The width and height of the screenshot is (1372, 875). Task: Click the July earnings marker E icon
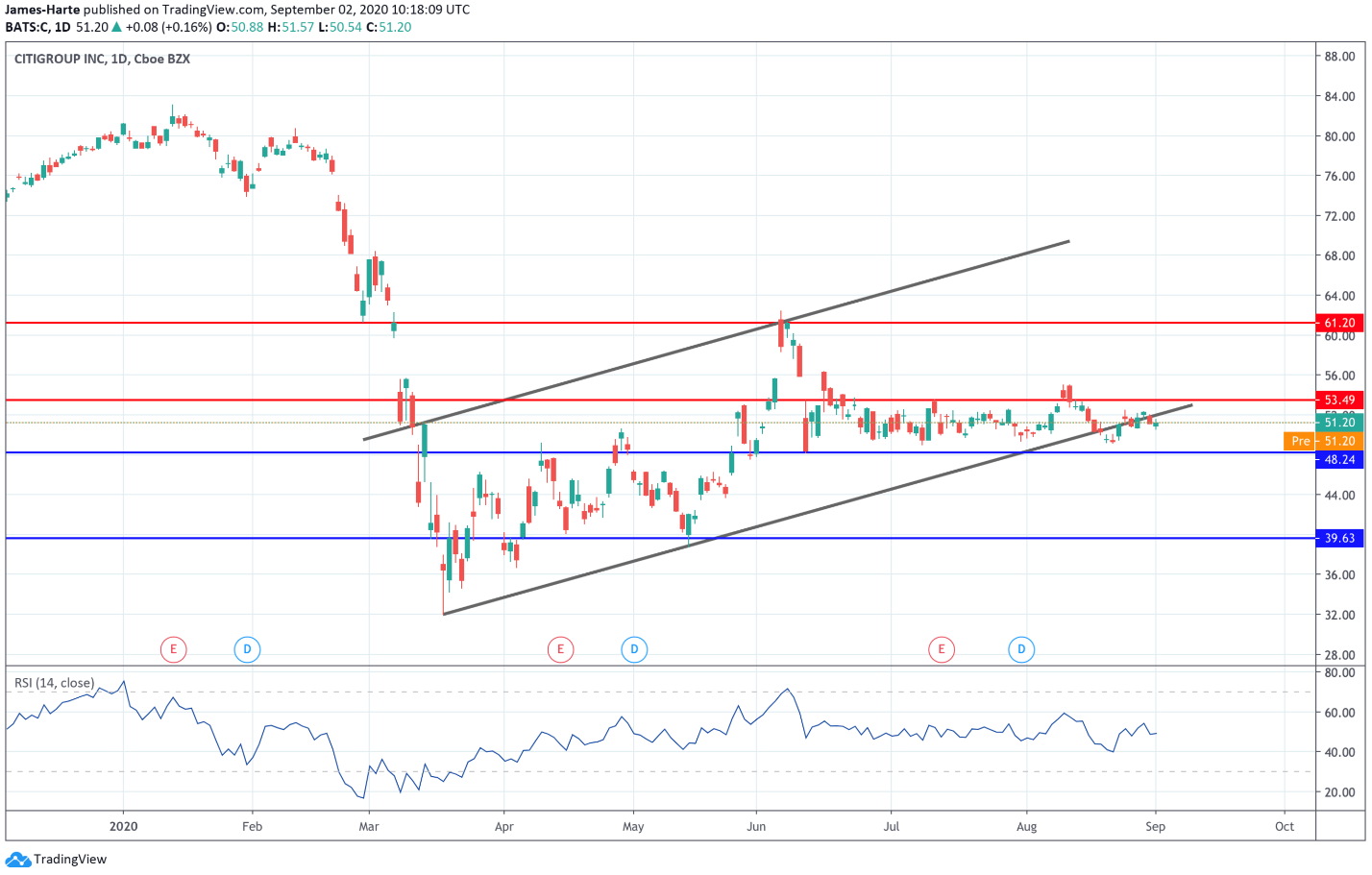[941, 649]
